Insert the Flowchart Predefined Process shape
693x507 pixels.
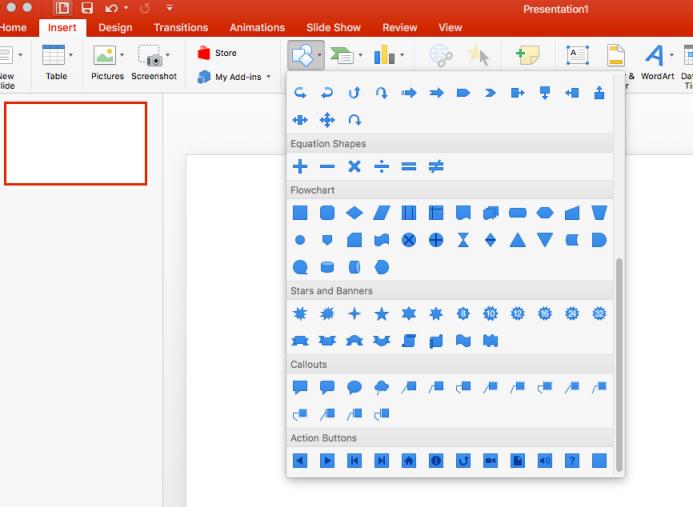click(x=409, y=213)
